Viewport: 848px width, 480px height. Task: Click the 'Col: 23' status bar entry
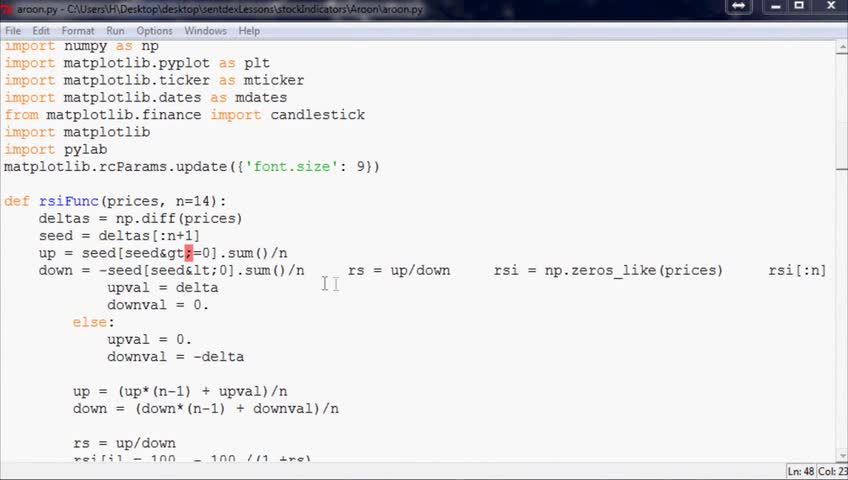pos(832,471)
